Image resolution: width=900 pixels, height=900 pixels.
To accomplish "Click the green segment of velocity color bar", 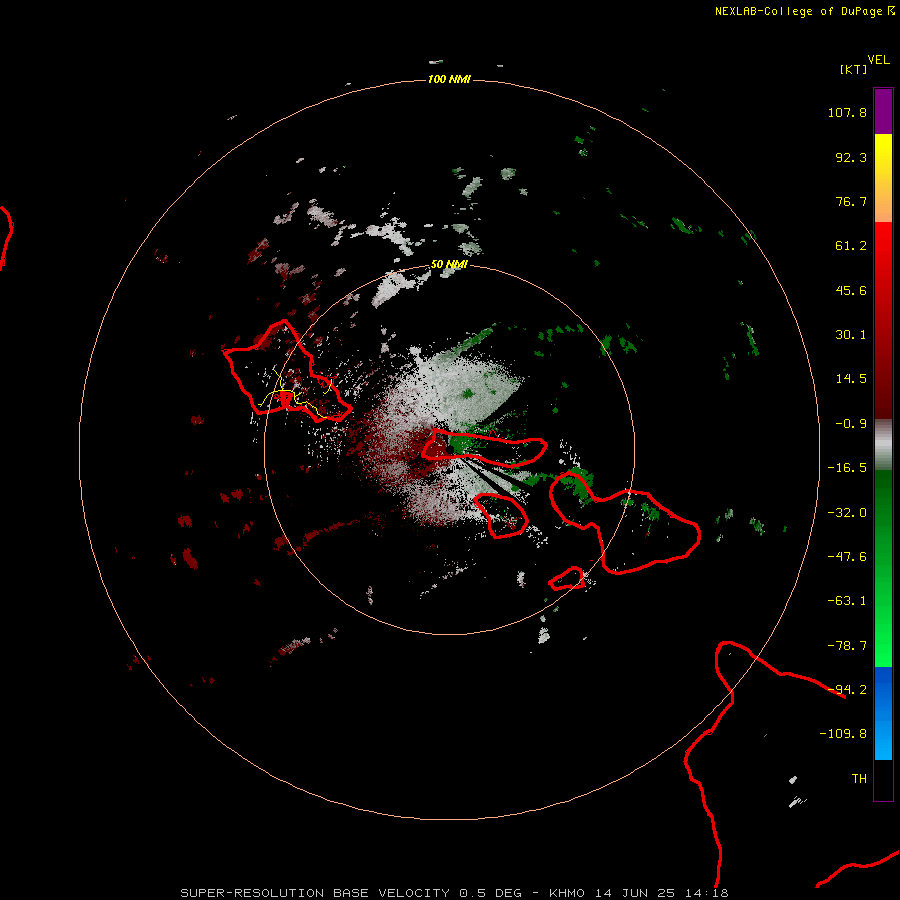I will pos(883,568).
